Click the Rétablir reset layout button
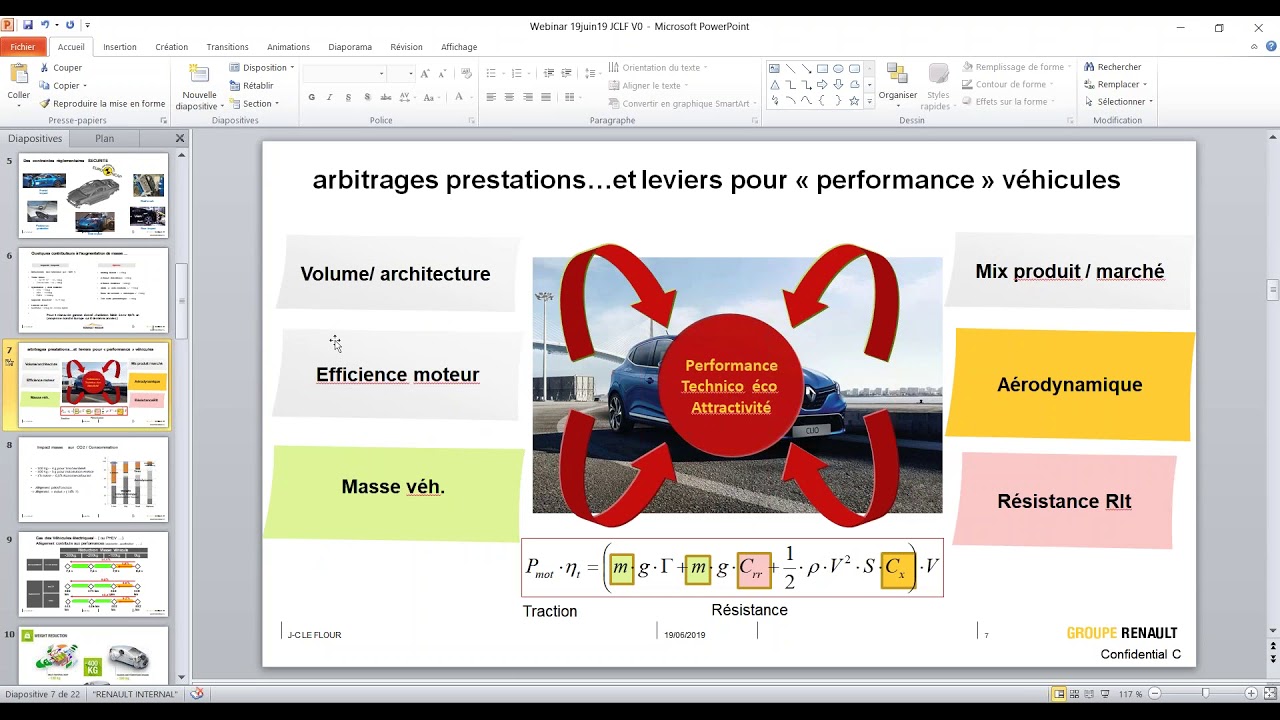This screenshot has width=1280, height=720. [x=251, y=86]
